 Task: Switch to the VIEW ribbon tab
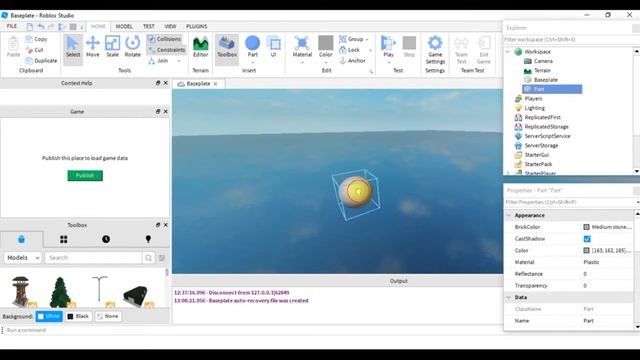(170, 26)
